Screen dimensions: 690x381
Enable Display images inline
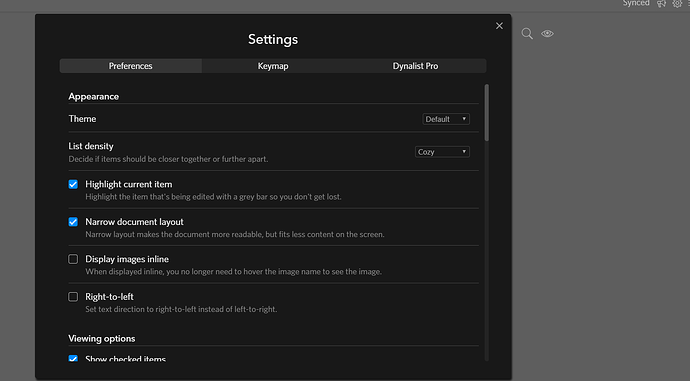point(73,259)
